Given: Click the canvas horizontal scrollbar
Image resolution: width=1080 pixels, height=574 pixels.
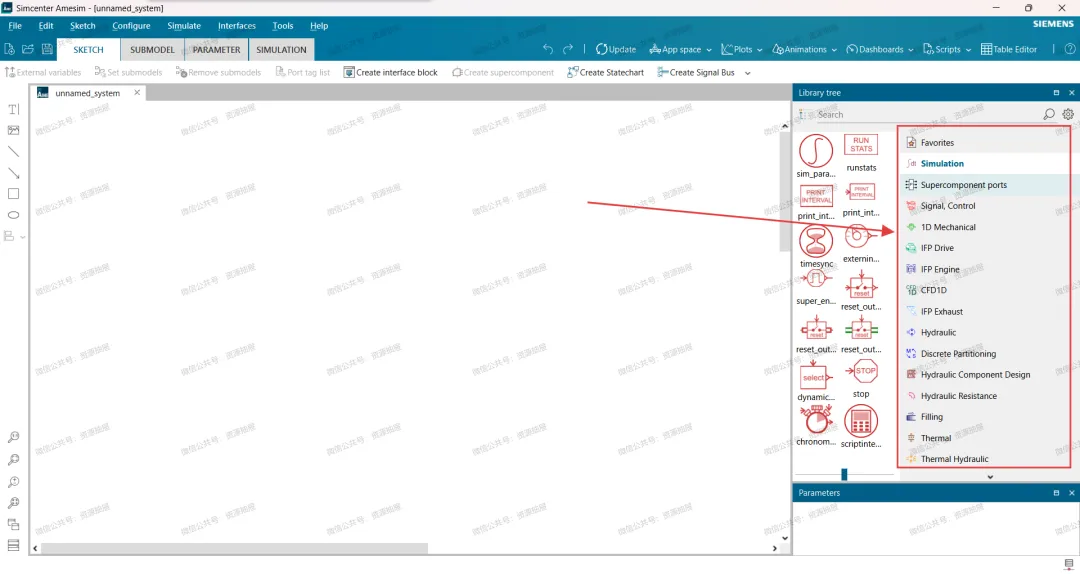Looking at the screenshot, I should 236,549.
